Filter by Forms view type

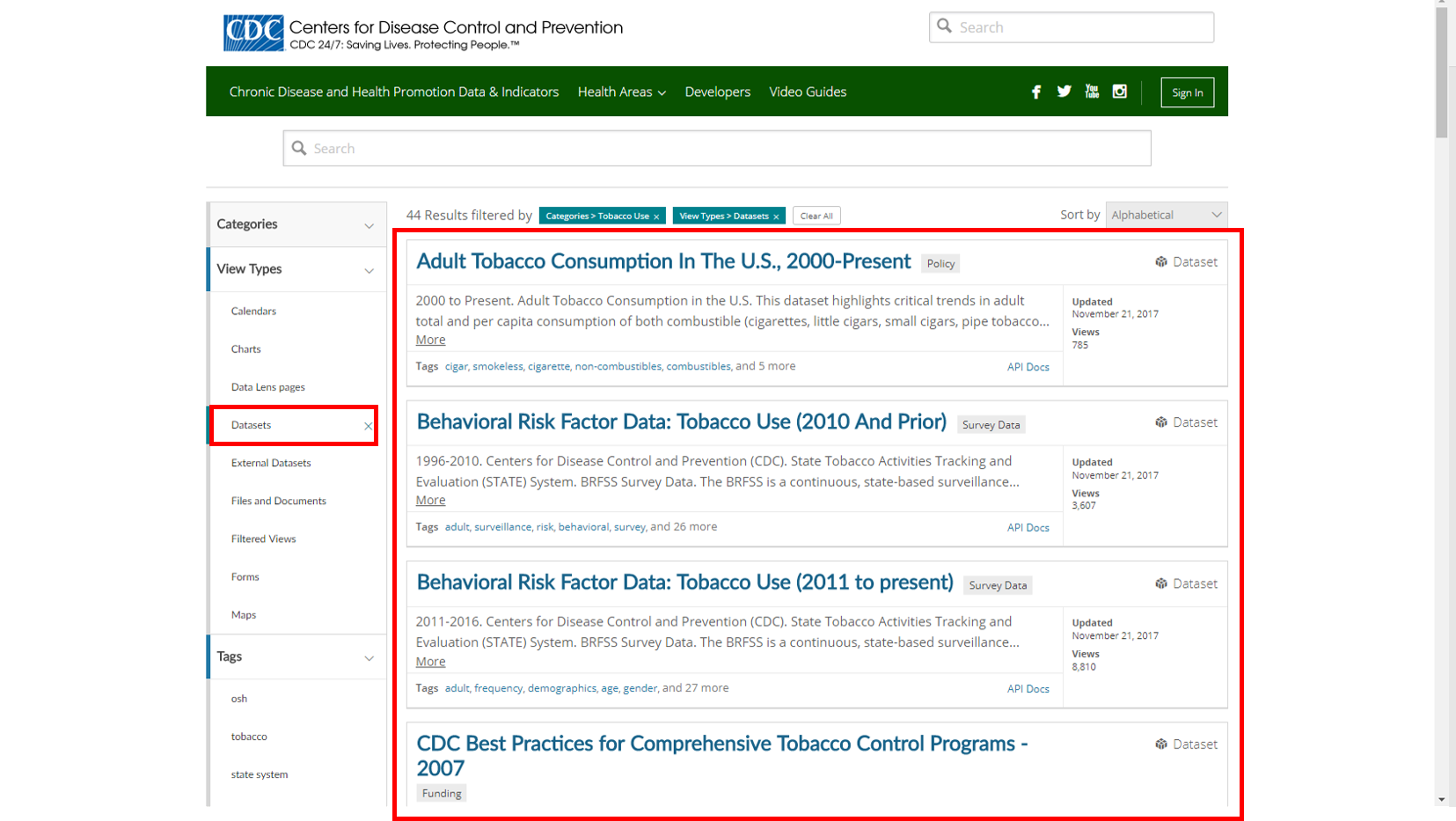(245, 576)
